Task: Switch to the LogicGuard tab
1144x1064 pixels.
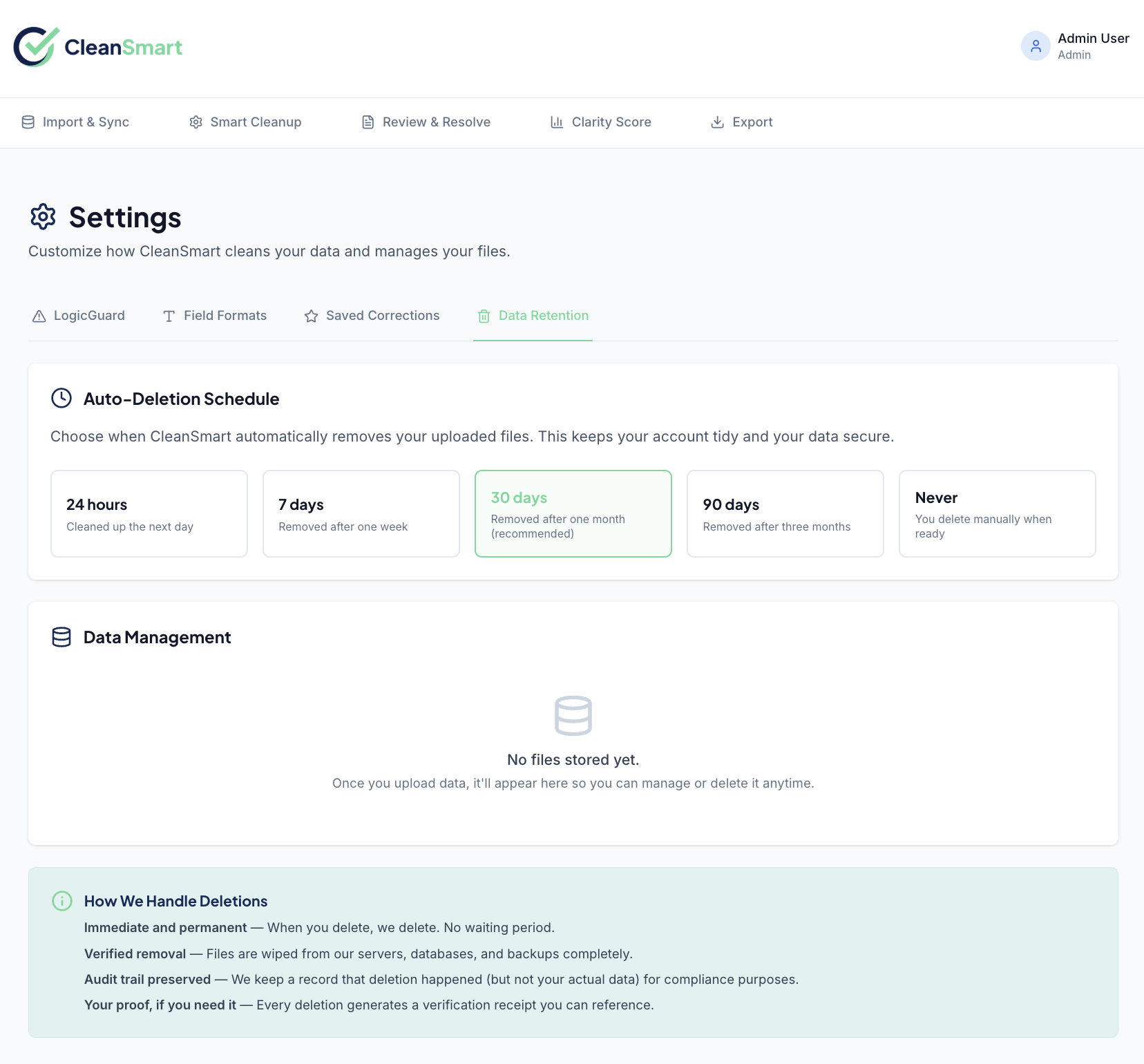Action: coord(79,316)
